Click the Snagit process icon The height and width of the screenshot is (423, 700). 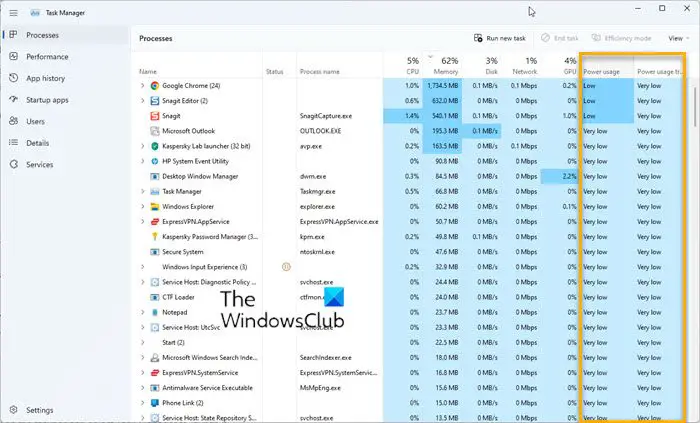click(x=154, y=116)
